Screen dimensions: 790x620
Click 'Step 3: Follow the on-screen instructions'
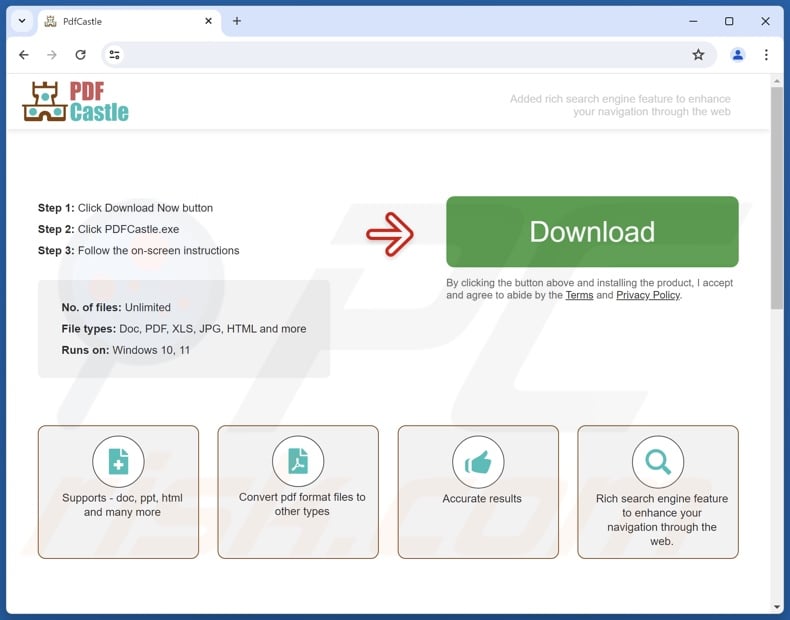pos(139,250)
